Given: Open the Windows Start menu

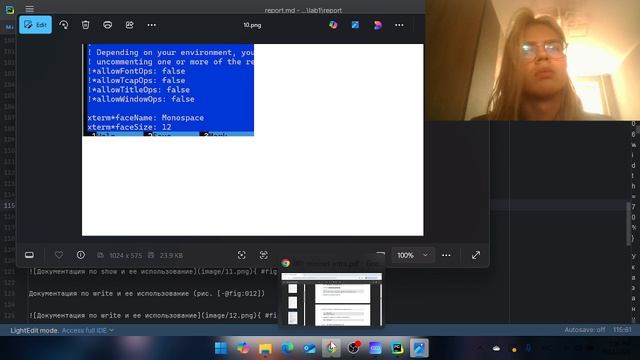Looking at the screenshot, I should pyautogui.click(x=221, y=348).
